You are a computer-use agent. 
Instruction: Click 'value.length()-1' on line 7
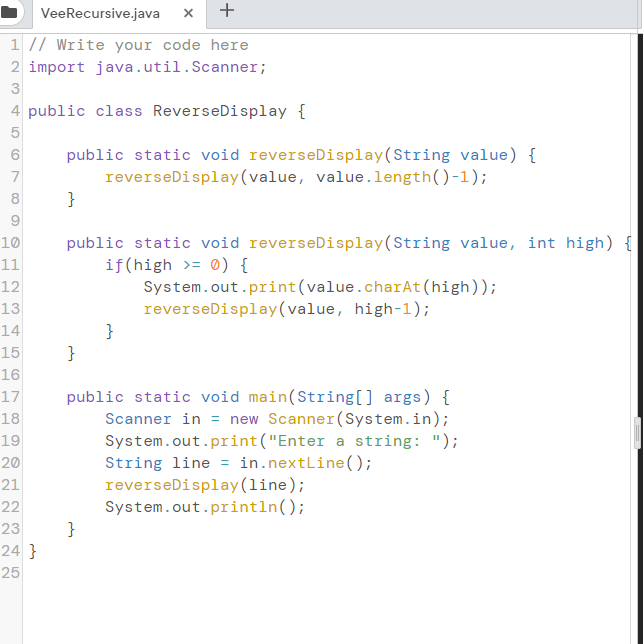coord(392,177)
